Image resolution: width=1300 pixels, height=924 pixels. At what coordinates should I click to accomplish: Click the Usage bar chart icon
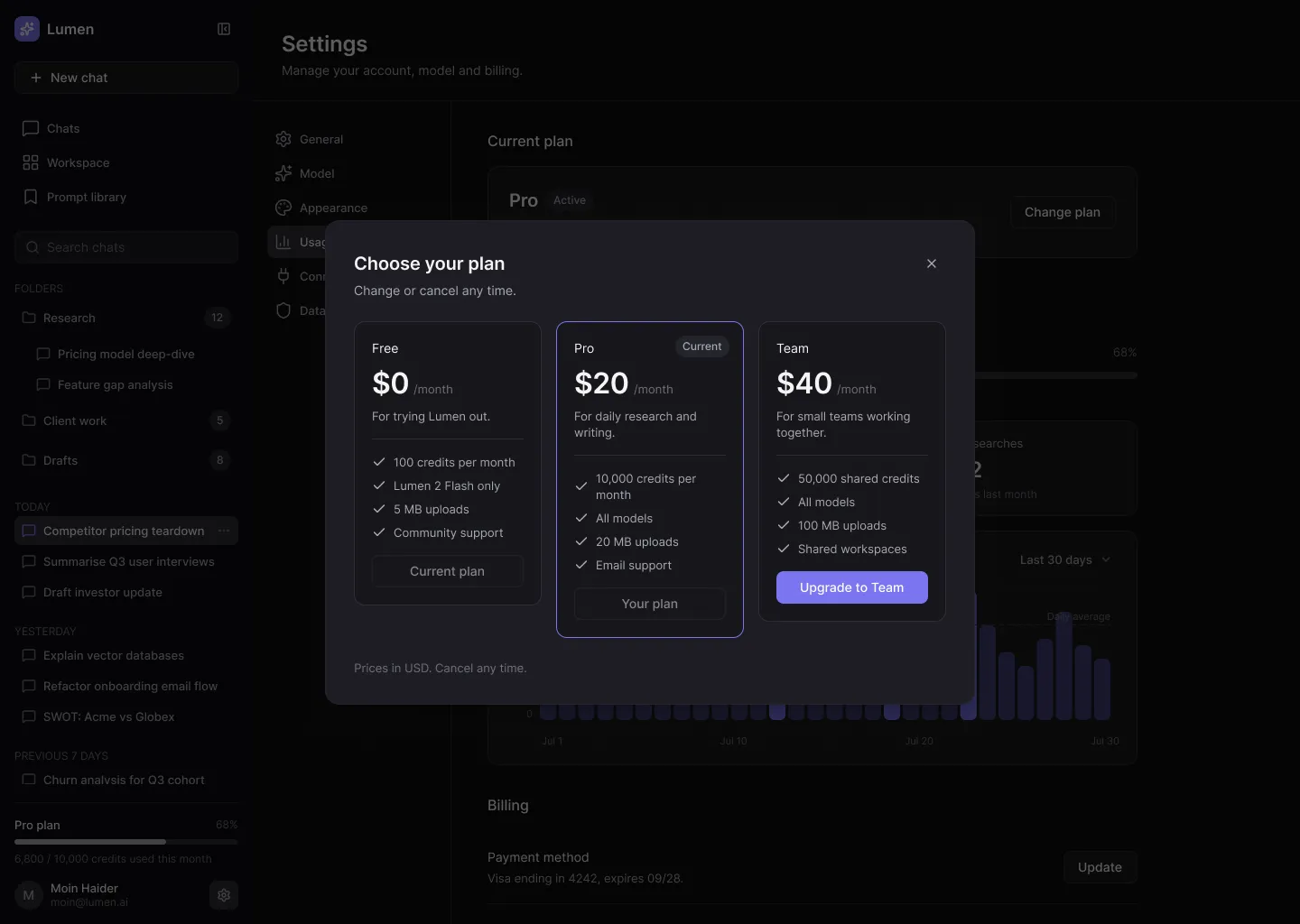(283, 242)
